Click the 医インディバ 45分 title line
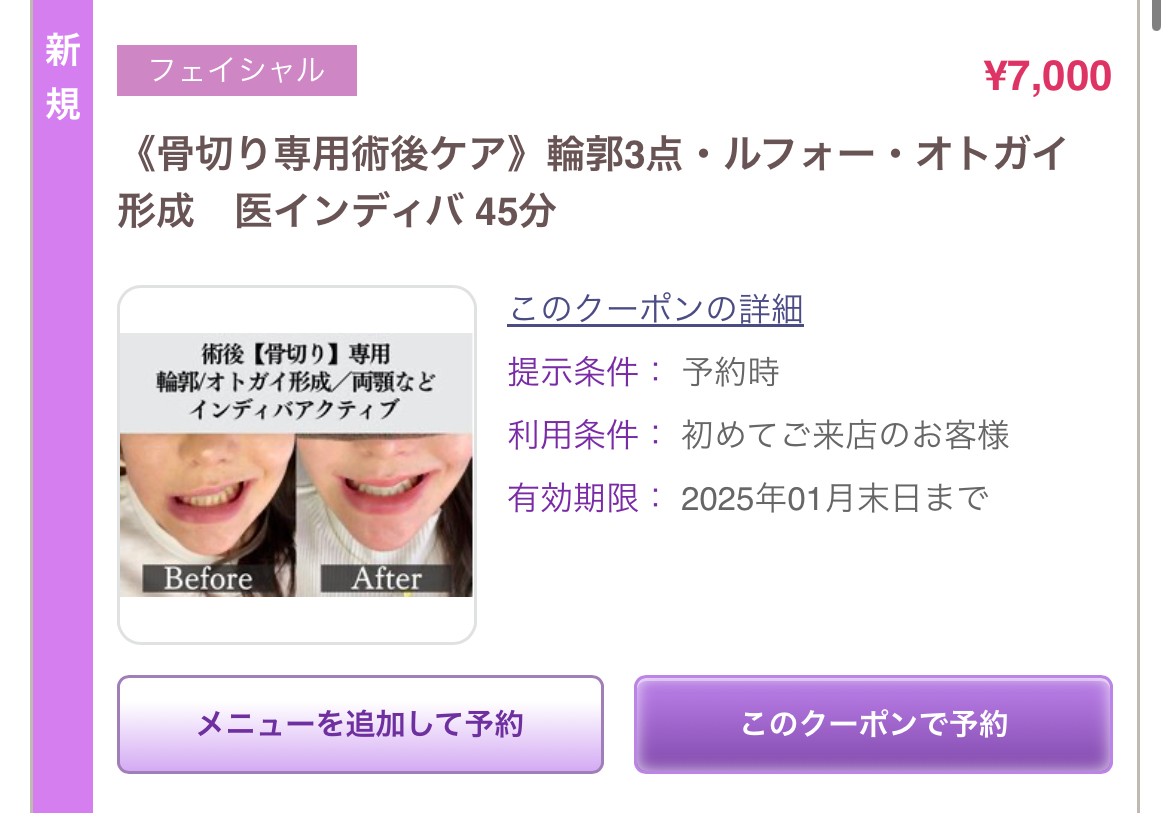The image size is (1170, 813). 395,210
